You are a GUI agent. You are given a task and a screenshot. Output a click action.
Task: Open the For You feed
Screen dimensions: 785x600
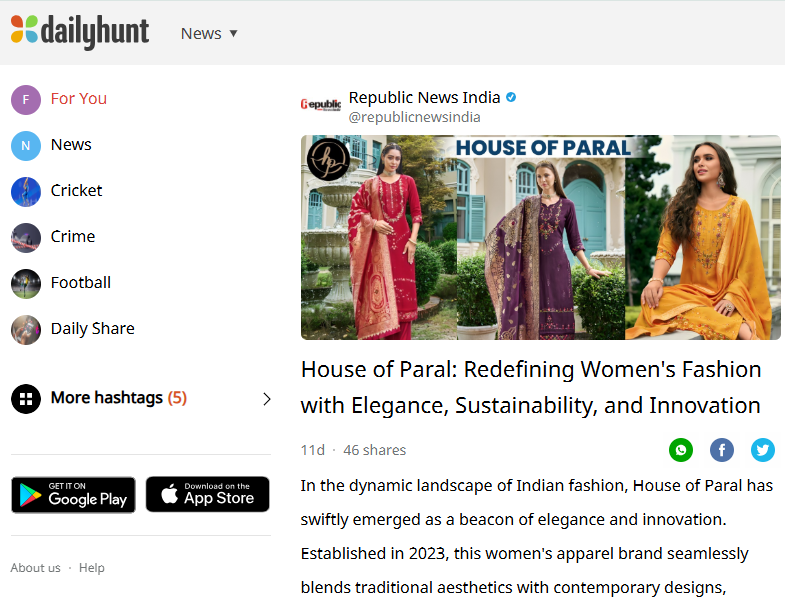point(79,99)
